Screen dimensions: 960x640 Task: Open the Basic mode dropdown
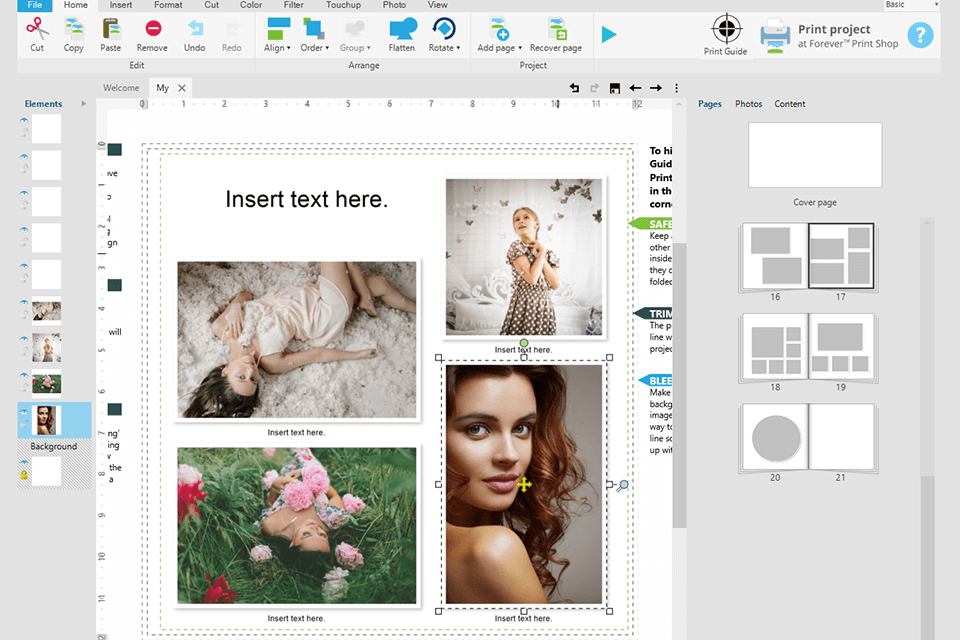(x=912, y=5)
